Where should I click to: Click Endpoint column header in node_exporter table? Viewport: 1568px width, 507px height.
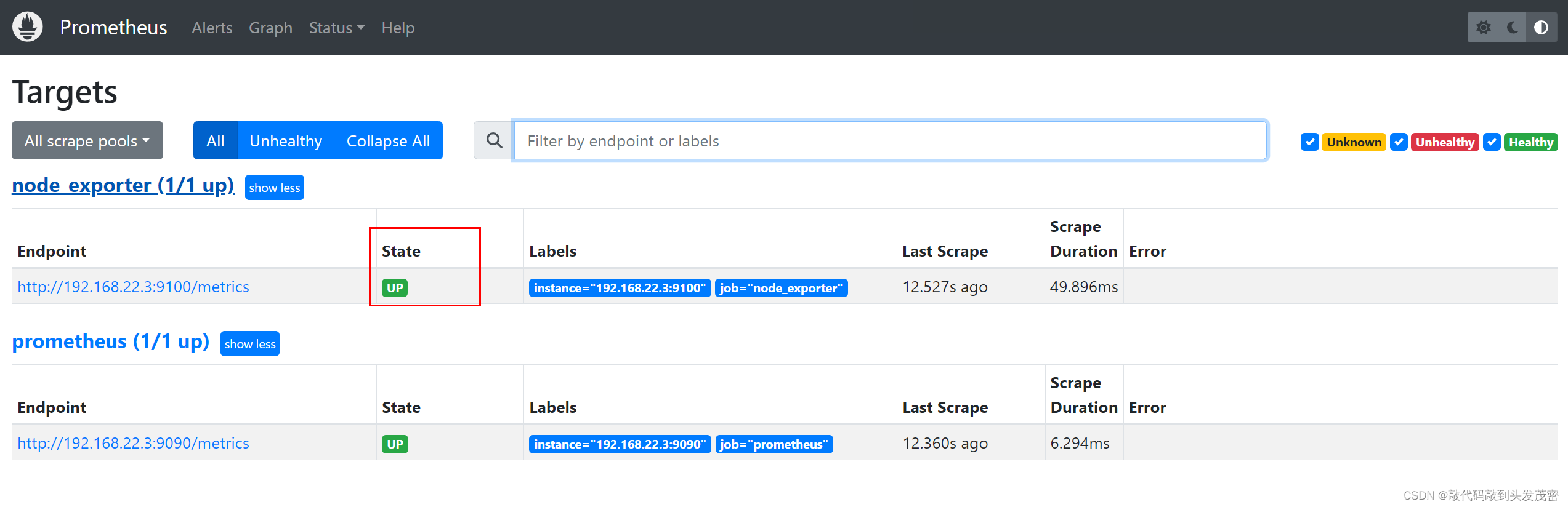52,251
